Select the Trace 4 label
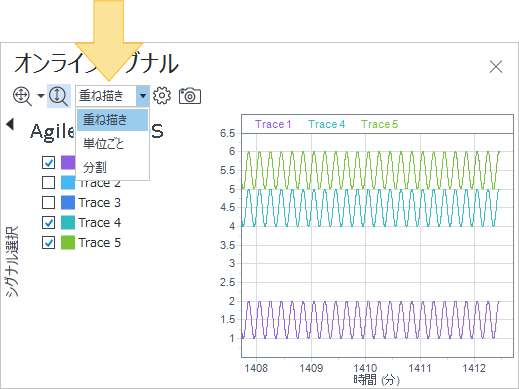Image resolution: width=519 pixels, height=389 pixels. [x=99, y=223]
